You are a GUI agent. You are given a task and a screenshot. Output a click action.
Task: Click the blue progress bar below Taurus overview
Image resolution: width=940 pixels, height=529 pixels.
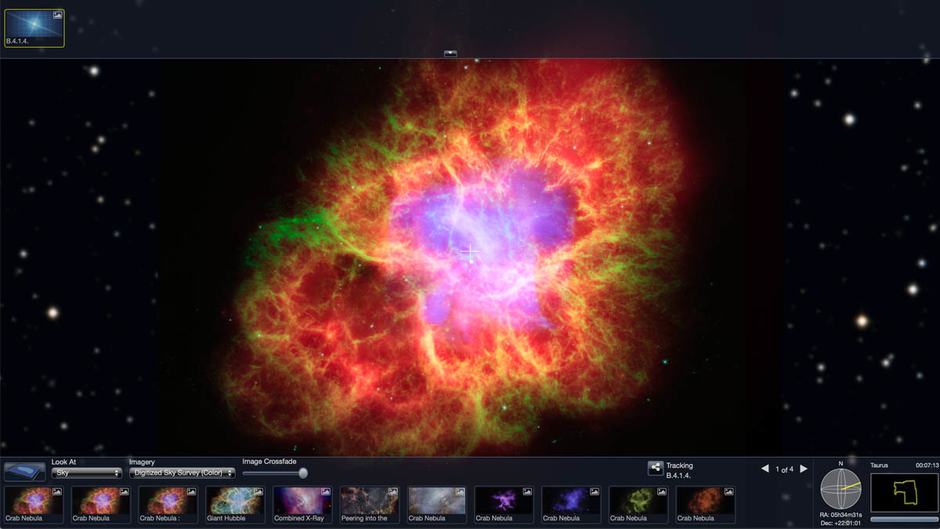(904, 519)
